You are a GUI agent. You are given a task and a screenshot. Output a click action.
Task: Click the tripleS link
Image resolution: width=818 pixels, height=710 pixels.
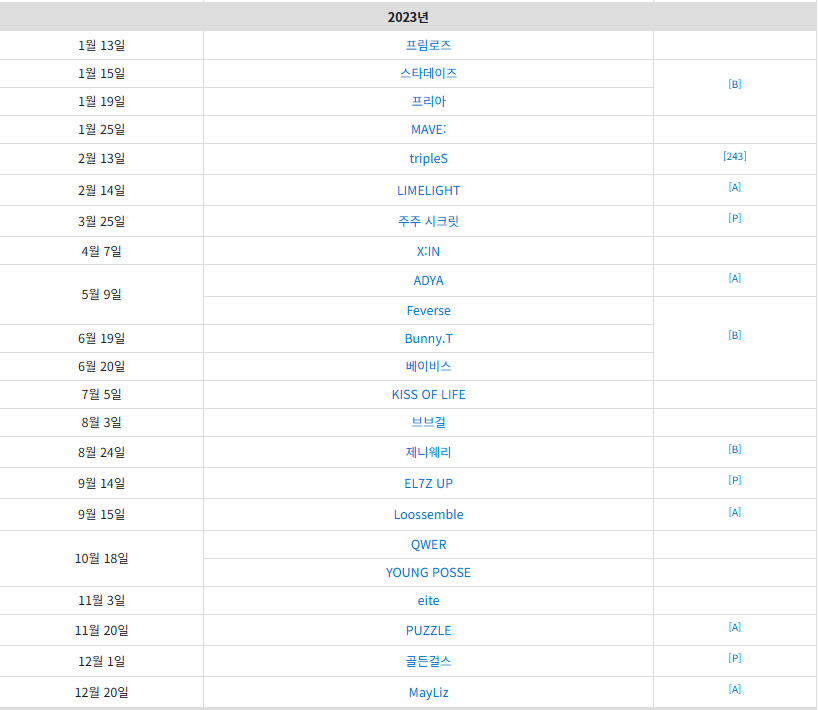[428, 159]
